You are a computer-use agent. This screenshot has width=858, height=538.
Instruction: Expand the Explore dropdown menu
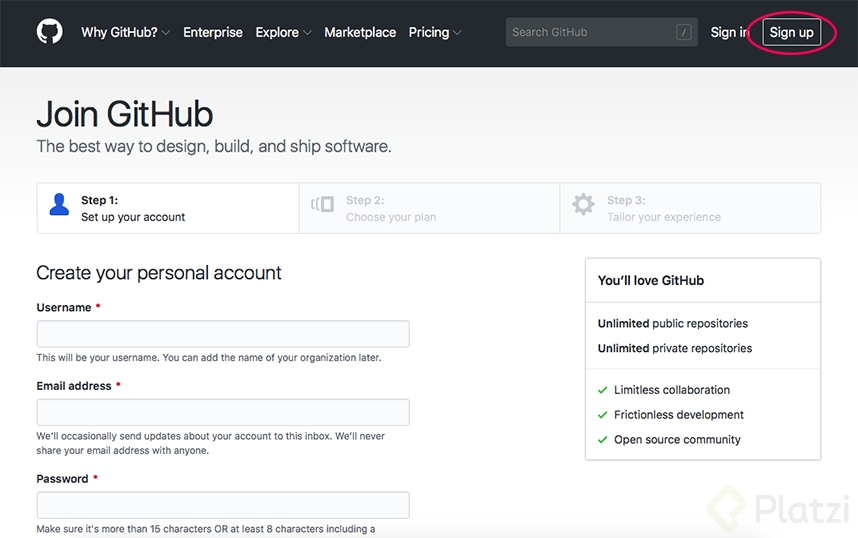[283, 32]
